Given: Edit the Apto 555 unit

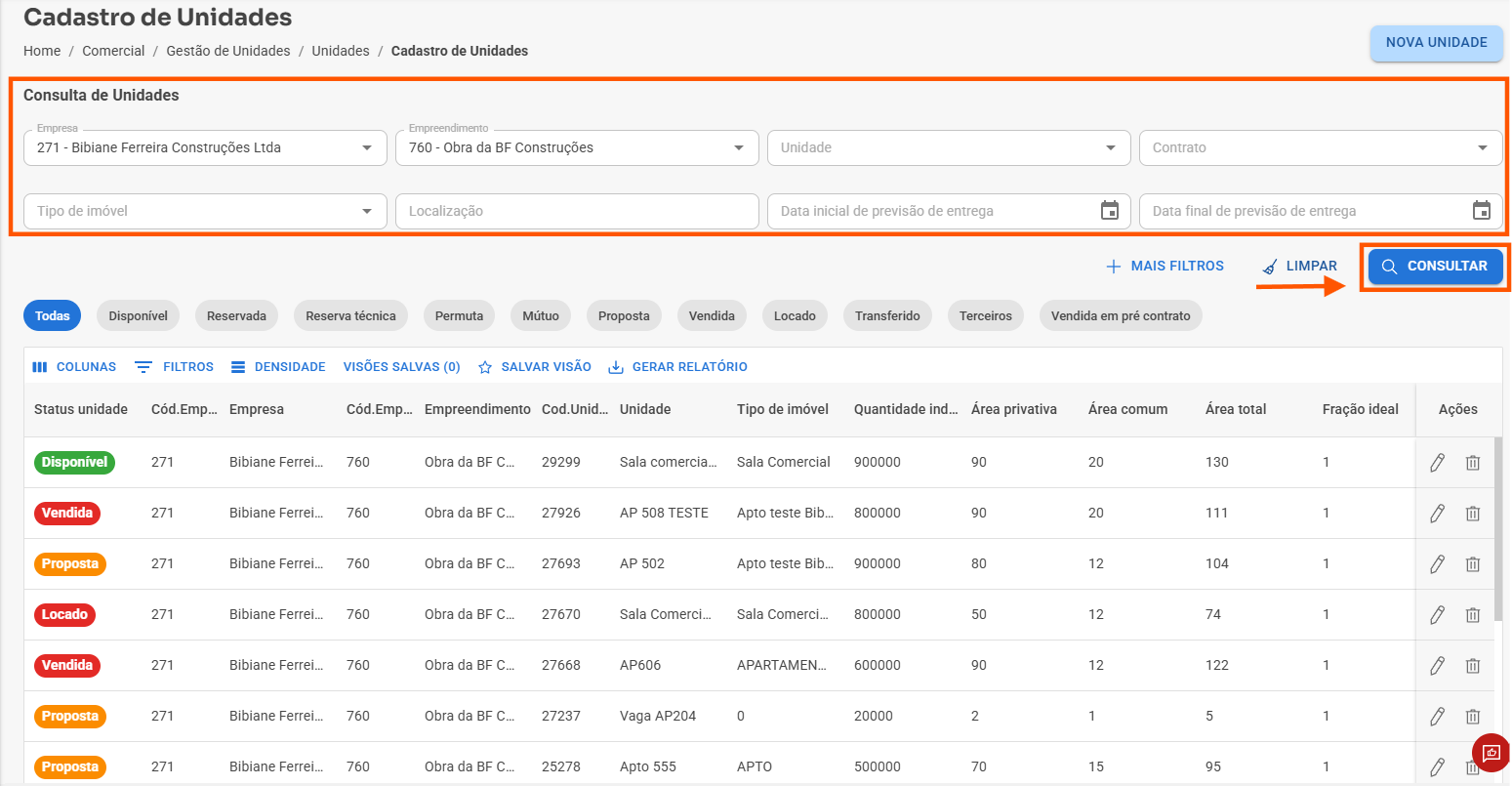Looking at the screenshot, I should pyautogui.click(x=1437, y=767).
